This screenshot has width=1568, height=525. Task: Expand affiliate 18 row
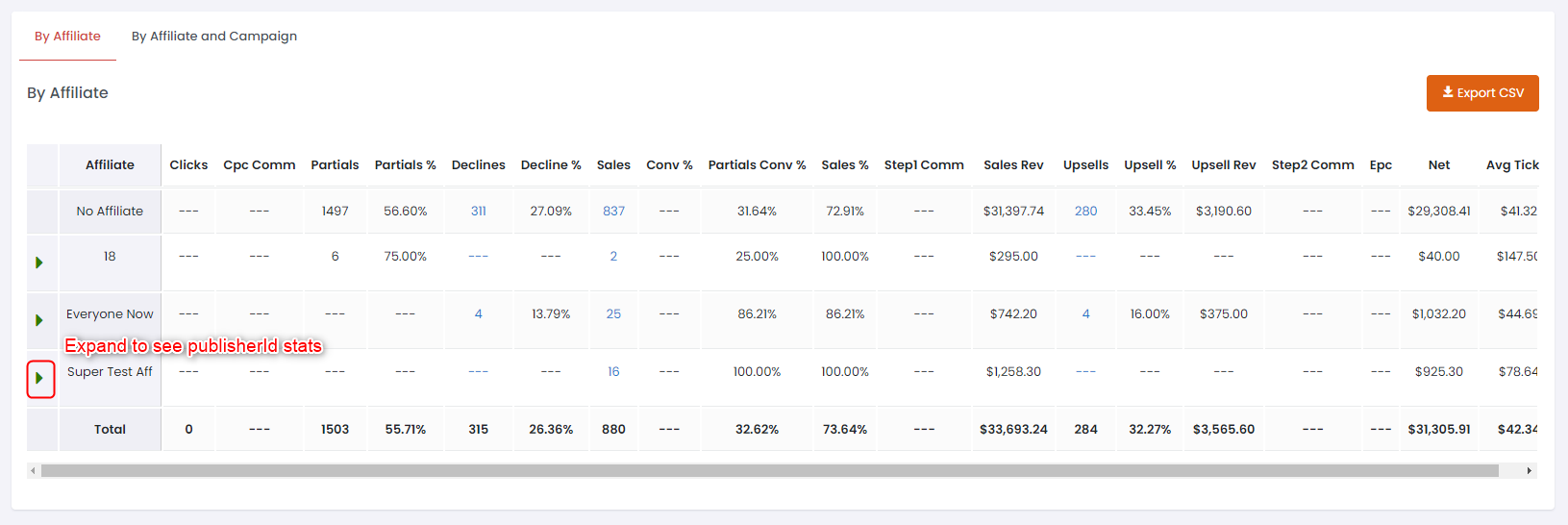point(39,262)
